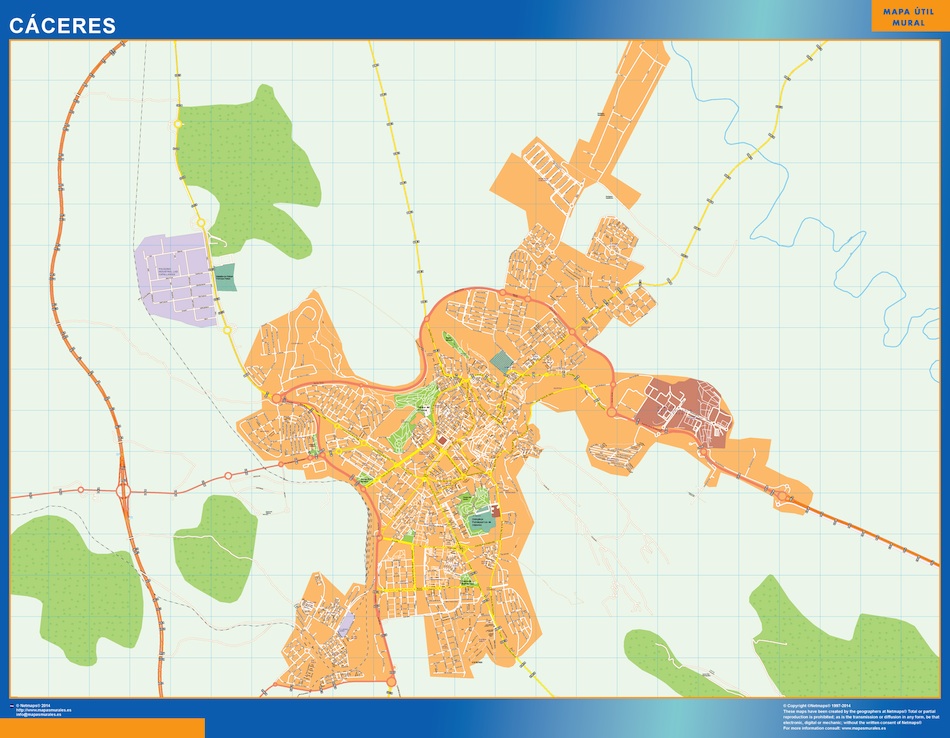Image resolution: width=950 pixels, height=738 pixels.
Task: Click the teal plot beside the purple industrial estate
Action: pyautogui.click(x=225, y=277)
